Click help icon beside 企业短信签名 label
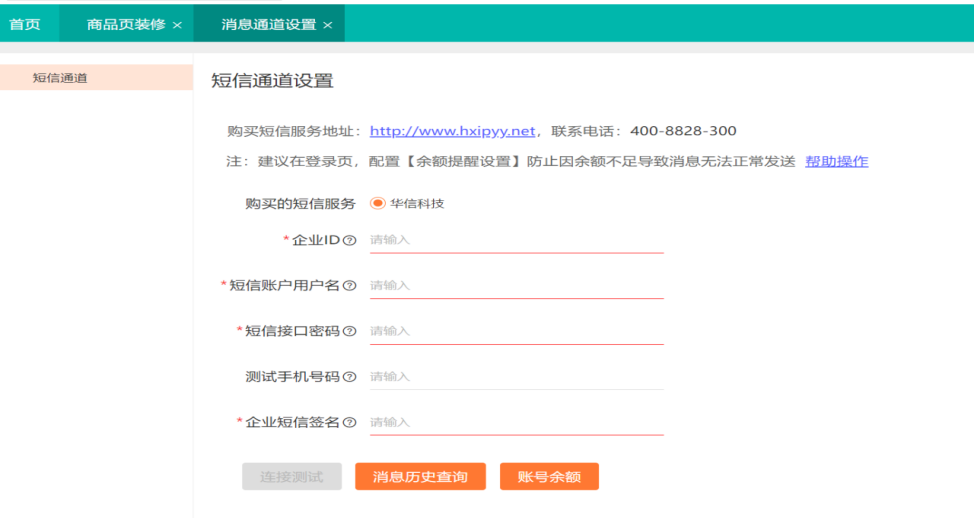The image size is (975, 519). pos(350,422)
